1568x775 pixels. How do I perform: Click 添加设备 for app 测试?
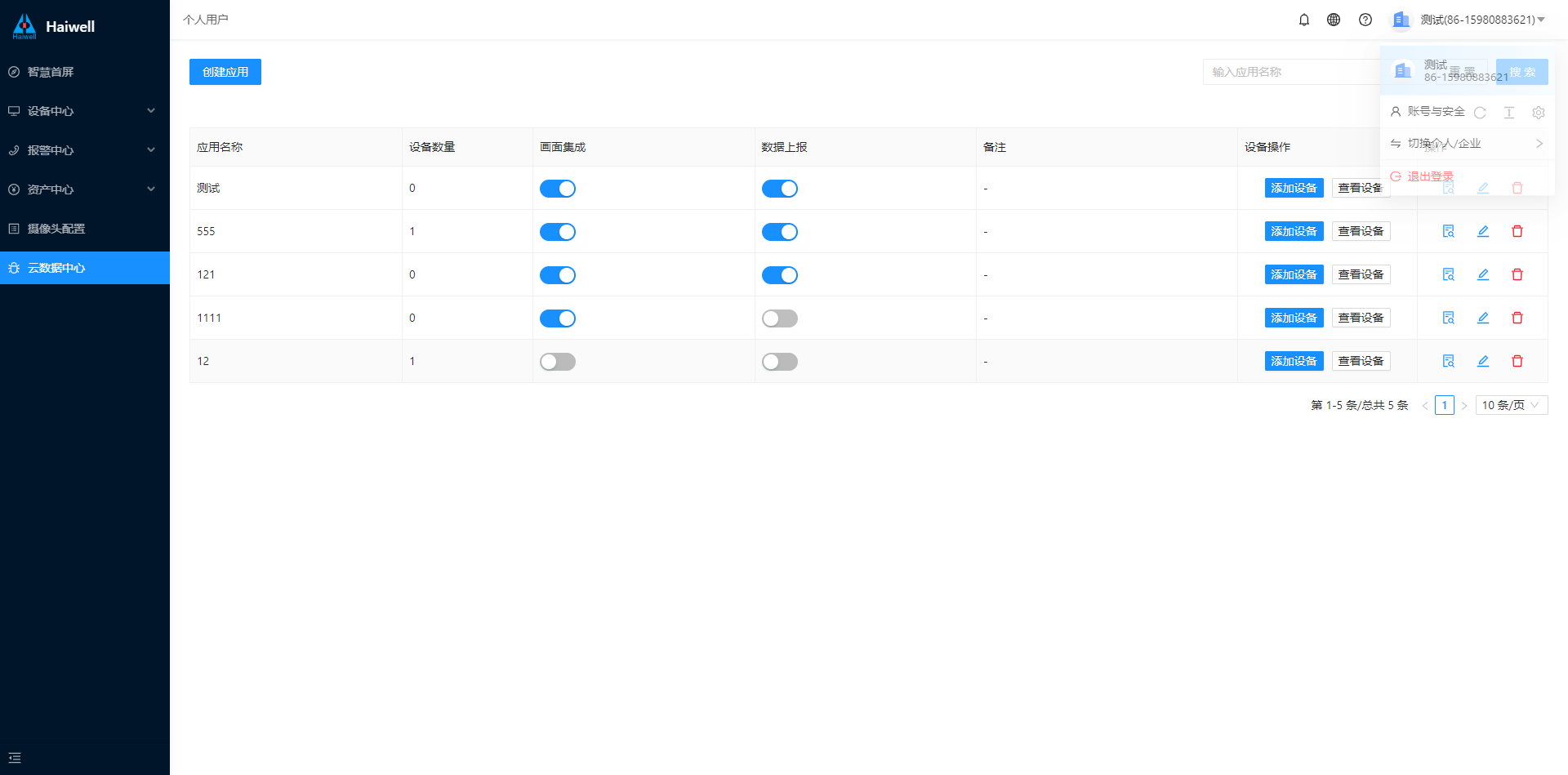(1294, 188)
